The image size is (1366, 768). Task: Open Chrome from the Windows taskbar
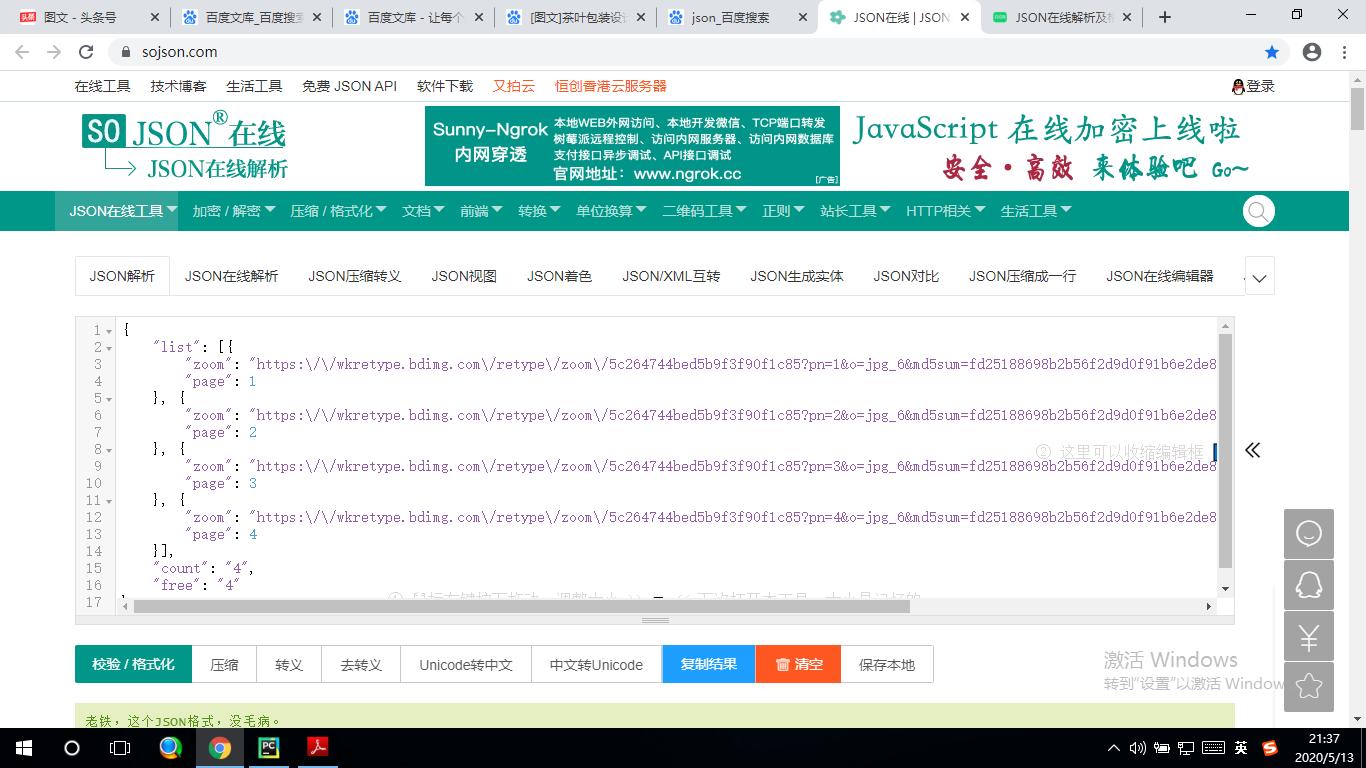tap(220, 748)
